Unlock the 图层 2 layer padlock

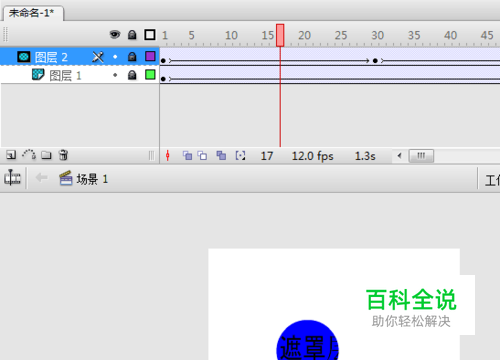(132, 57)
